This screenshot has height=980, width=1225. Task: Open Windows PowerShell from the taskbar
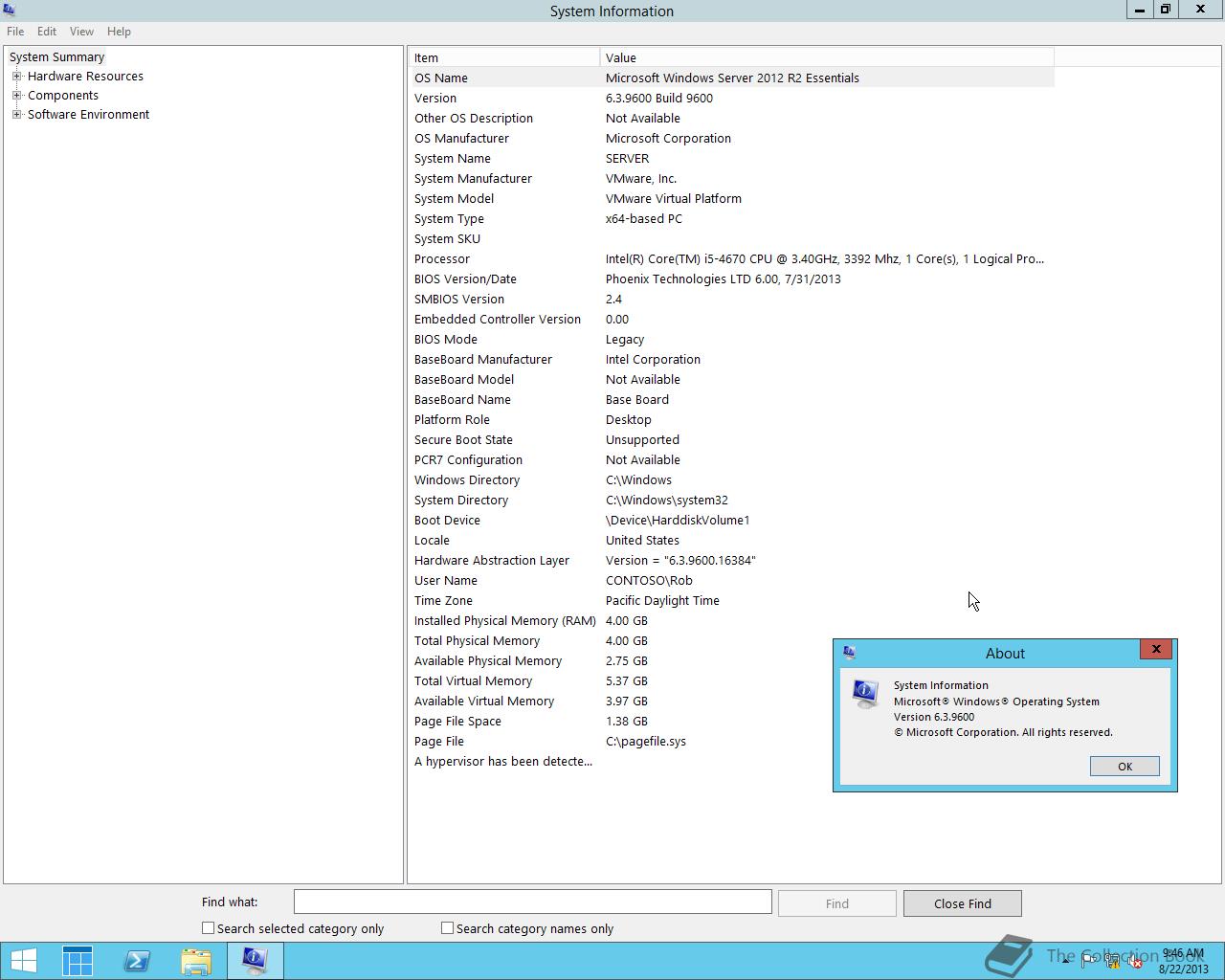137,961
